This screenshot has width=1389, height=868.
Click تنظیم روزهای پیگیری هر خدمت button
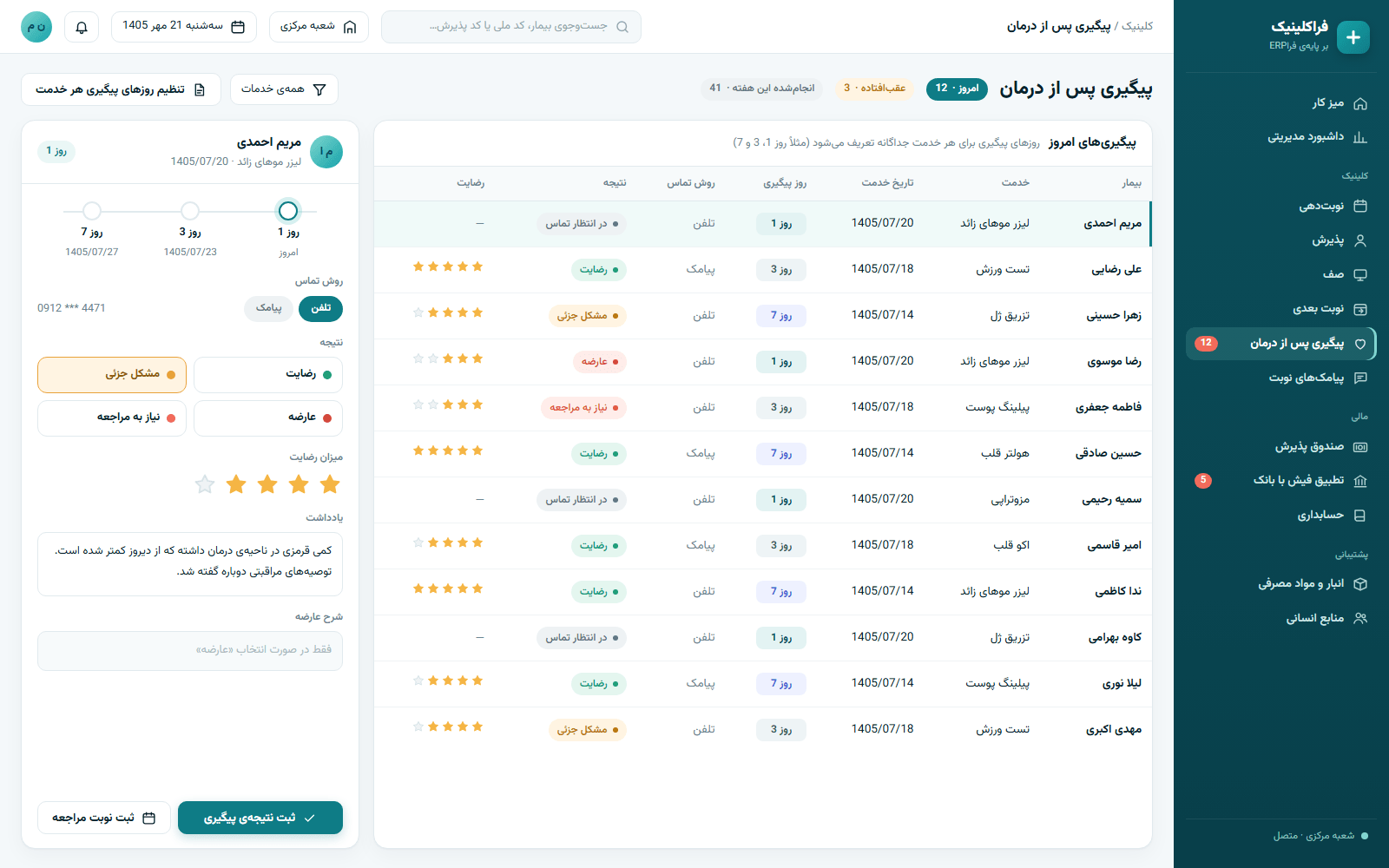coord(121,89)
